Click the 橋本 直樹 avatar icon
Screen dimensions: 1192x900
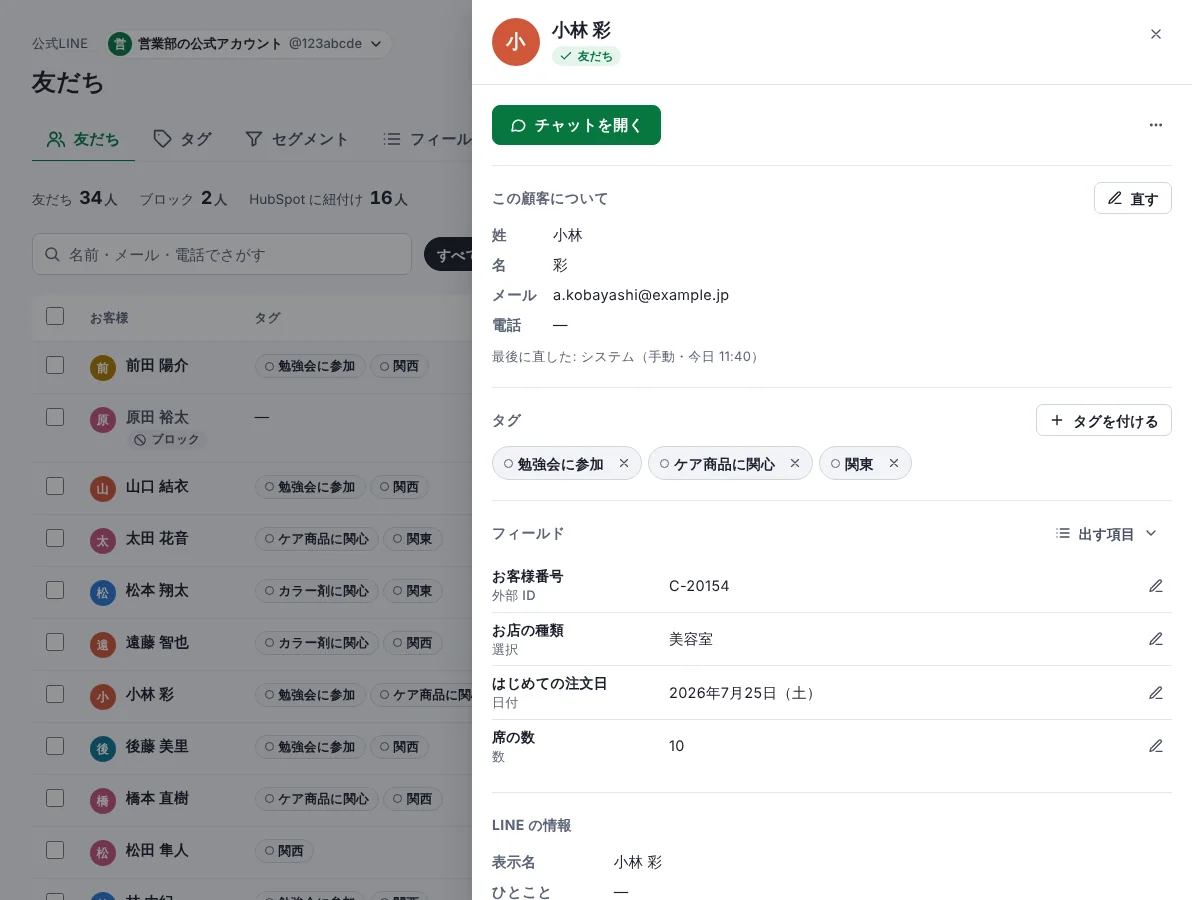click(x=103, y=801)
